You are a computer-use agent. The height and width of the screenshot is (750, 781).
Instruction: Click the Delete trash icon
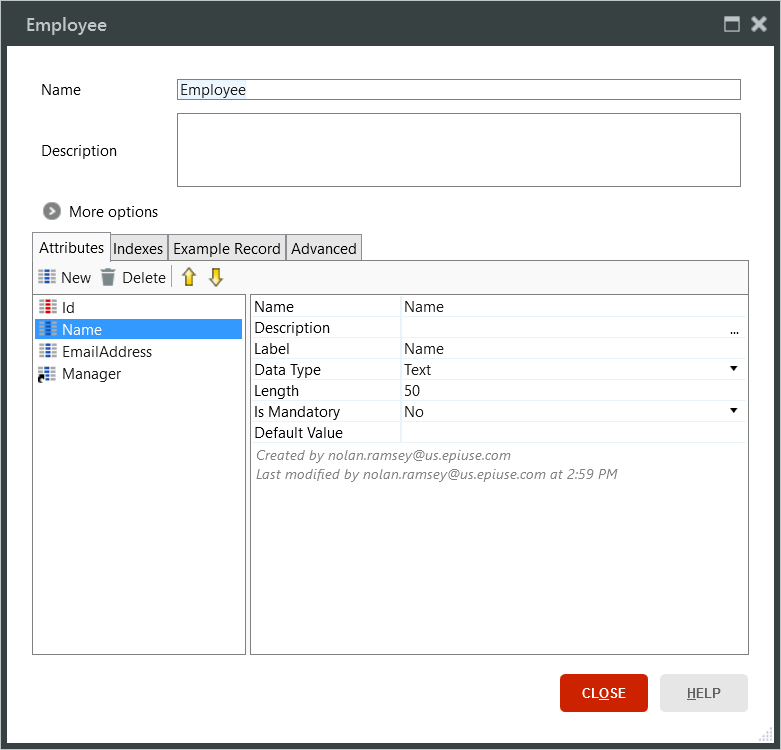pos(108,277)
